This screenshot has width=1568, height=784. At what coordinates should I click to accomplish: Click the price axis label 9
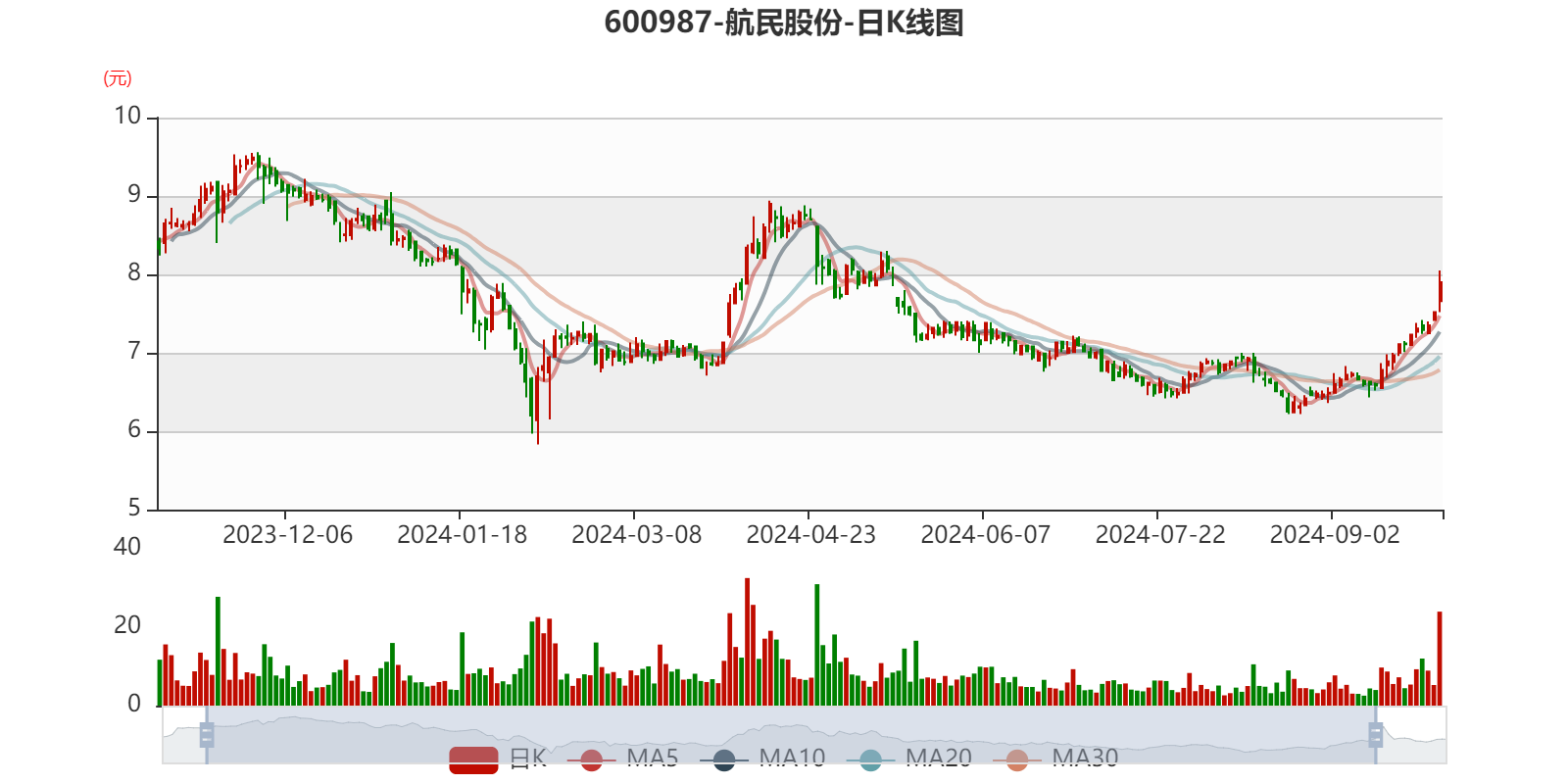click(134, 195)
